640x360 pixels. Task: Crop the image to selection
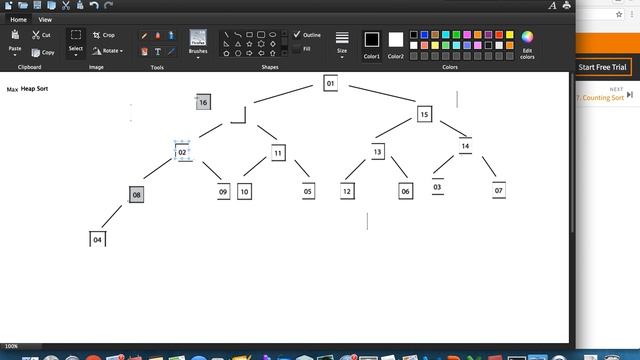tap(104, 35)
